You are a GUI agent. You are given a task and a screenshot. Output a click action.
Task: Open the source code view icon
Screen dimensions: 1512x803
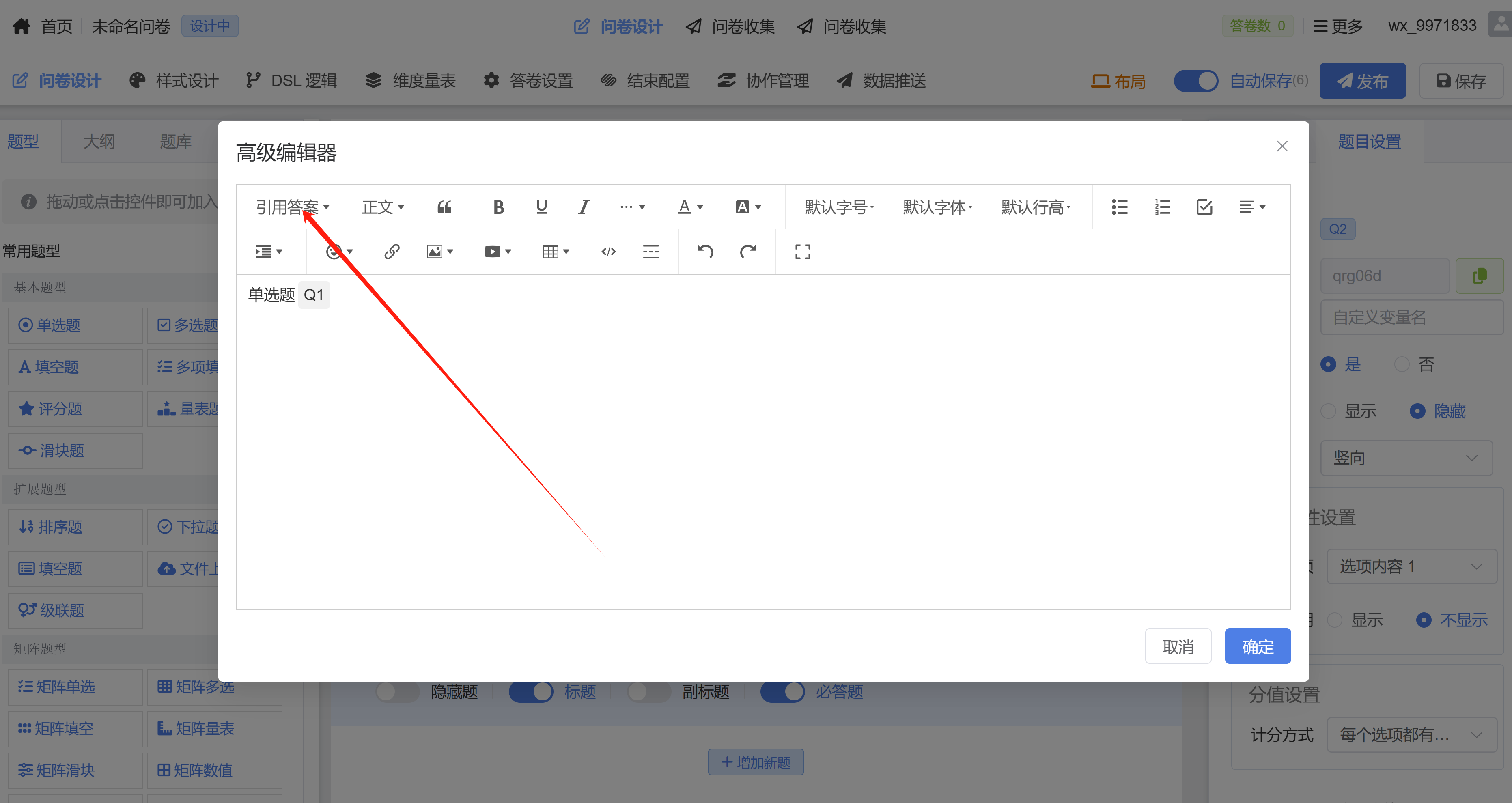click(x=608, y=252)
